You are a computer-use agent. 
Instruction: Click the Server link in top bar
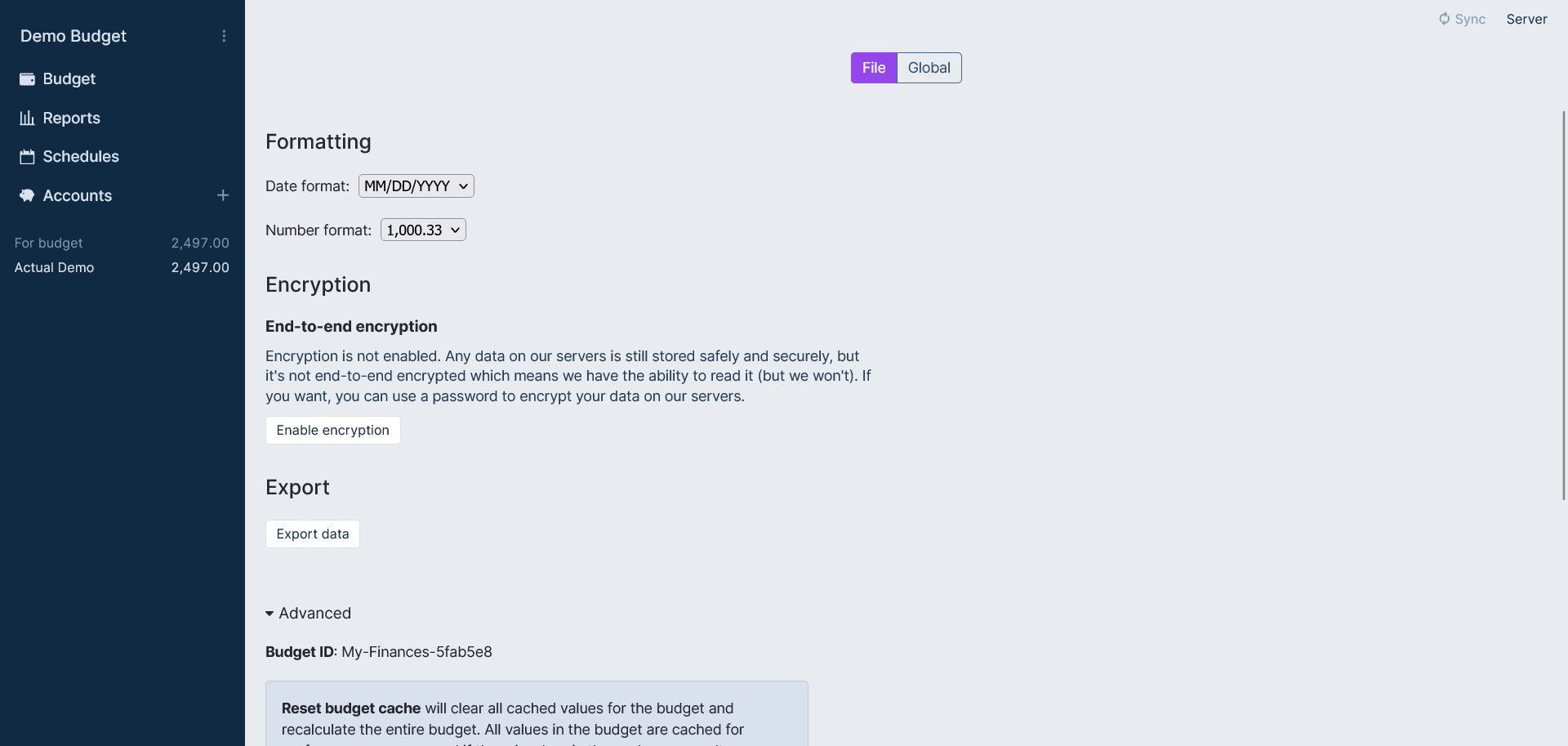[x=1526, y=19]
